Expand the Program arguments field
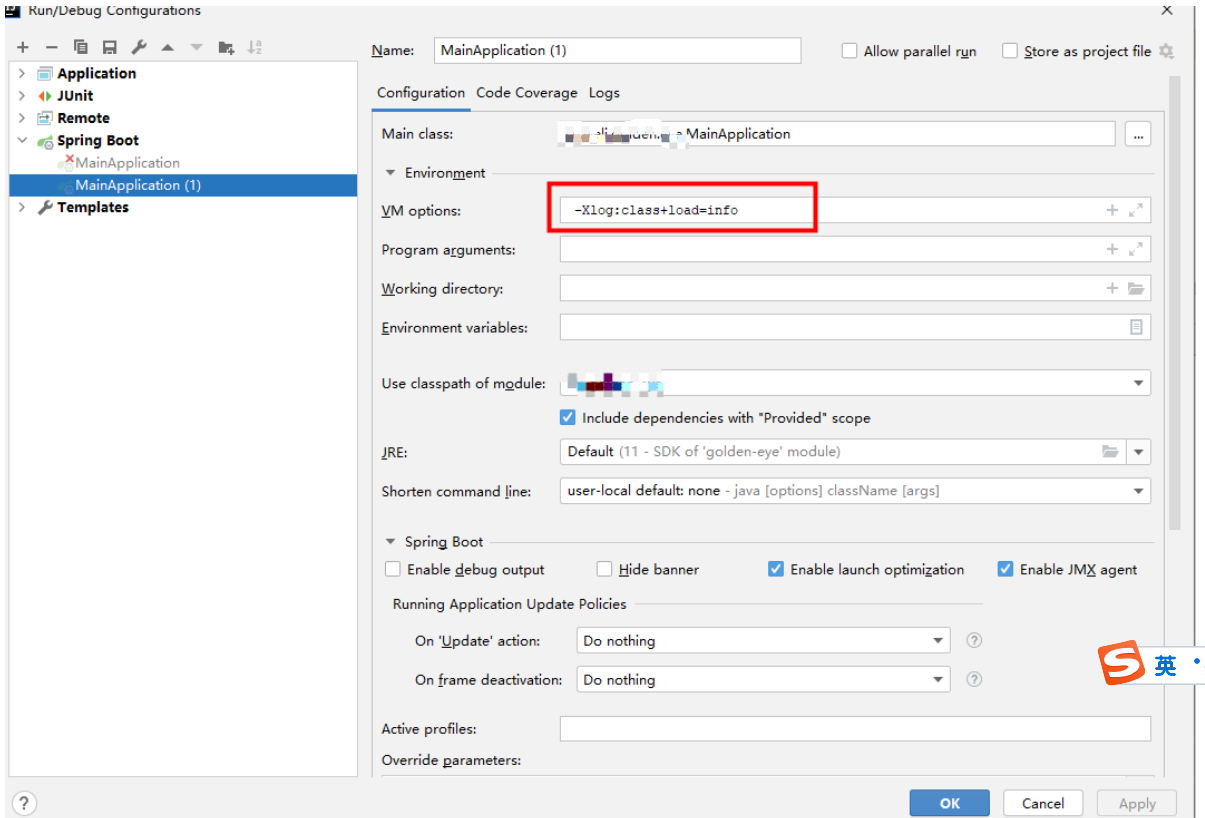Image resolution: width=1205 pixels, height=818 pixels. pyautogui.click(x=1136, y=249)
